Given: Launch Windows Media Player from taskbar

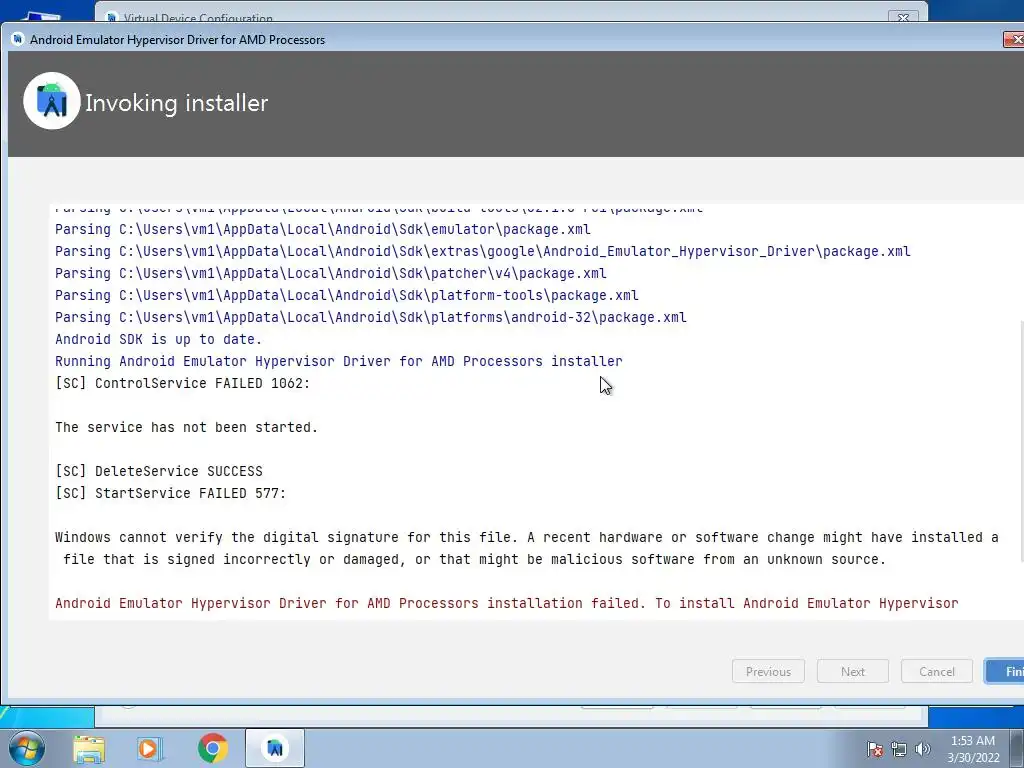Looking at the screenshot, I should (x=149, y=748).
